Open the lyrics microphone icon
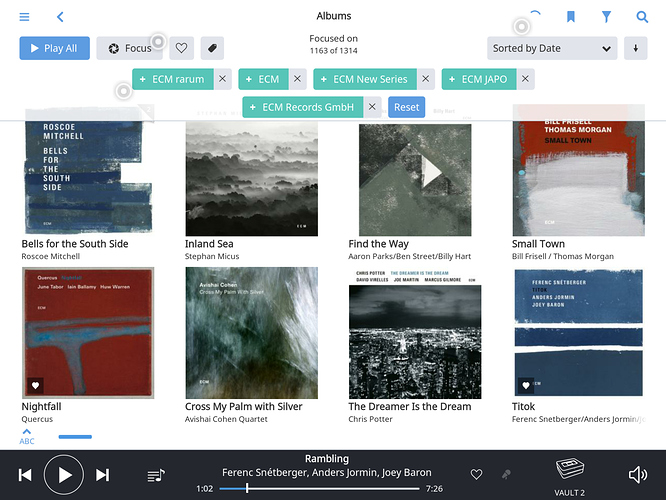This screenshot has height=500, width=666. pos(506,474)
